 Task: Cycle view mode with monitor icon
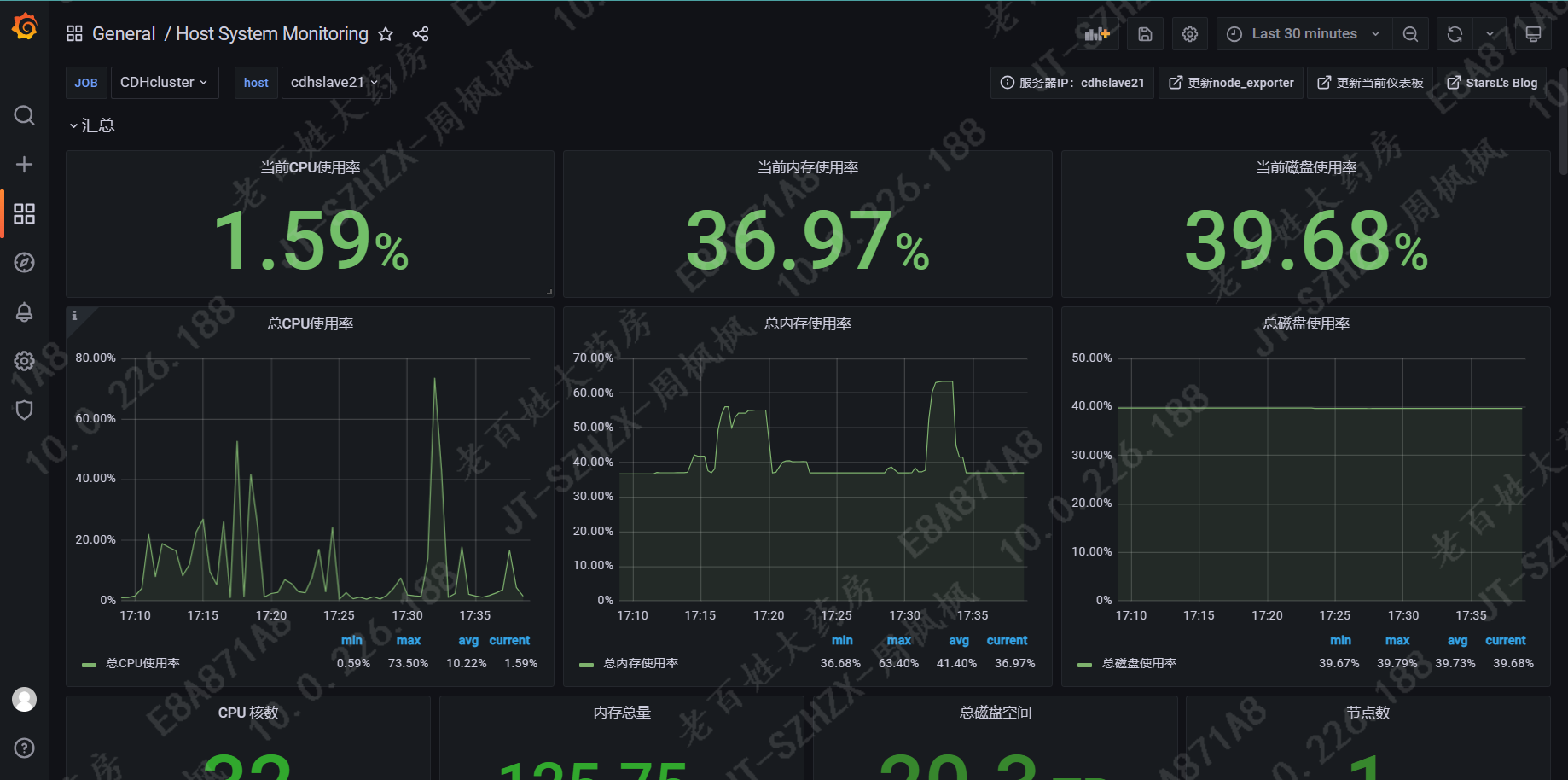pos(1533,34)
